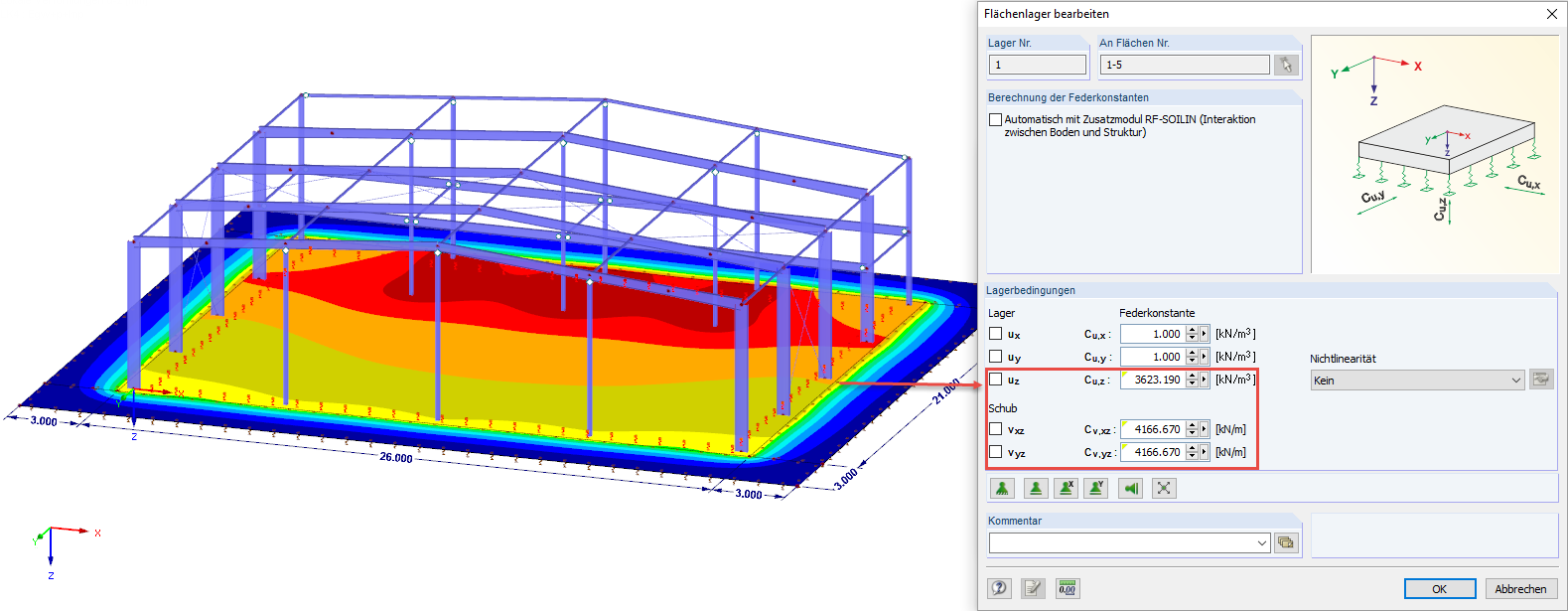Click the arrow button next to Cv,yz value
This screenshot has width=1568, height=611.
tap(1205, 452)
